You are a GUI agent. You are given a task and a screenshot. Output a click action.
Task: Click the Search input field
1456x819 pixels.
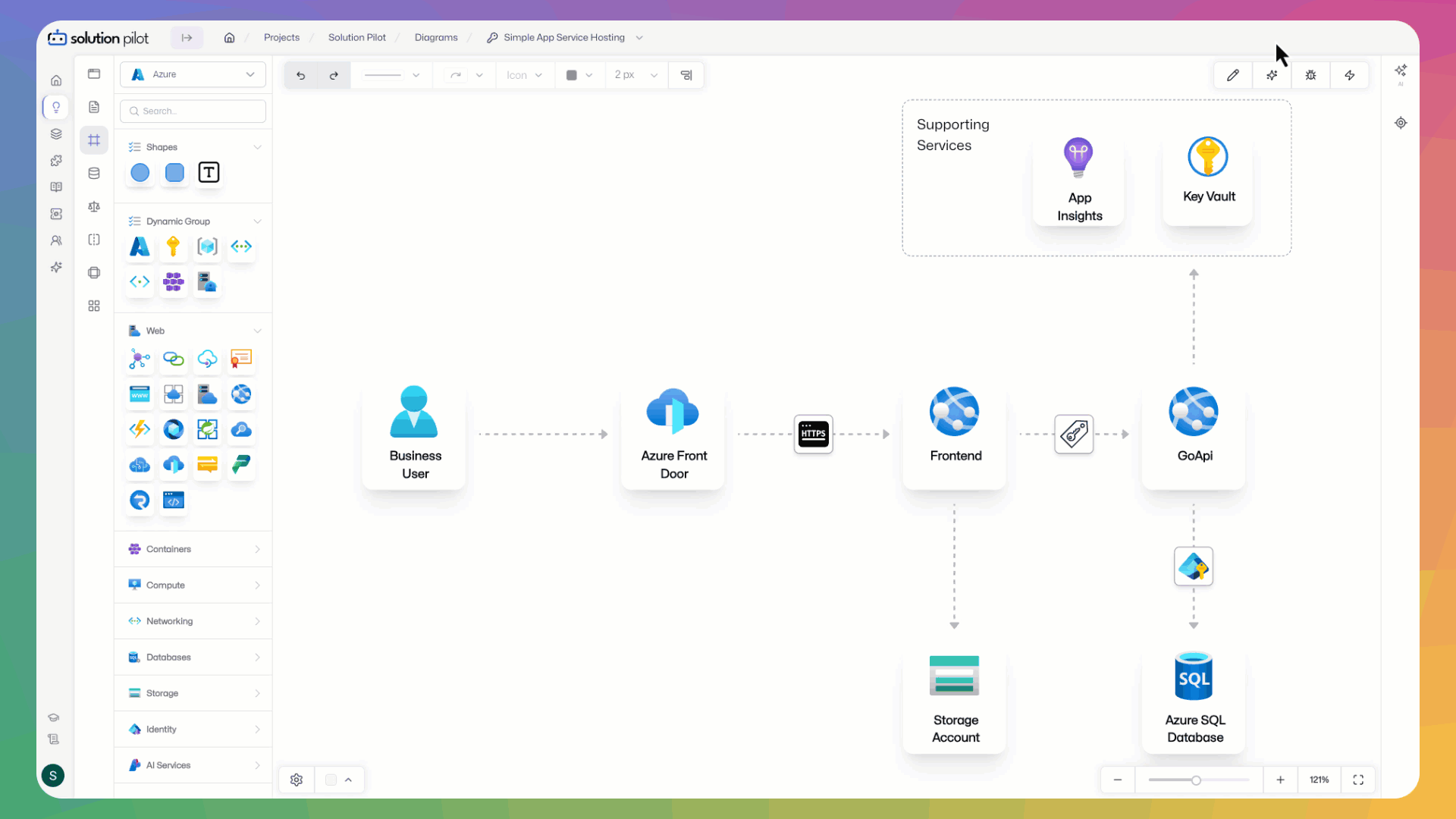click(193, 111)
